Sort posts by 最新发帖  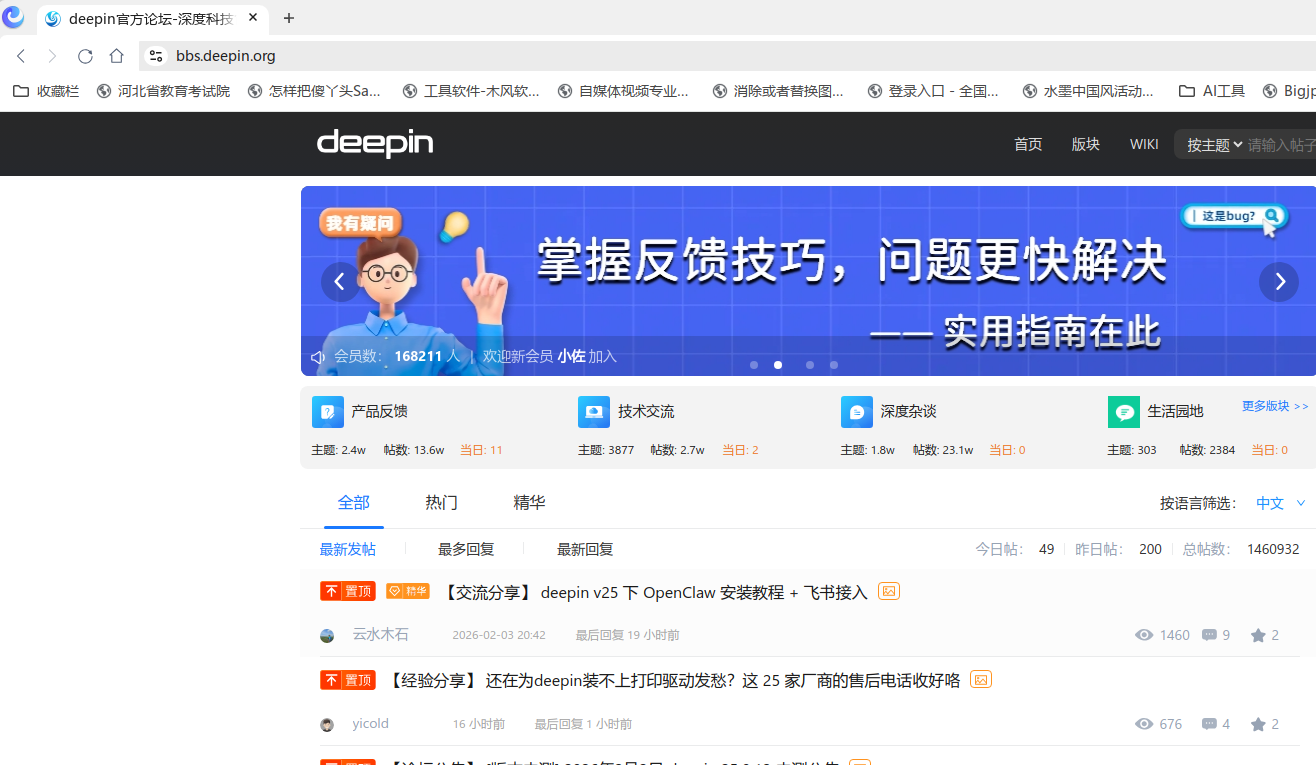(x=348, y=549)
